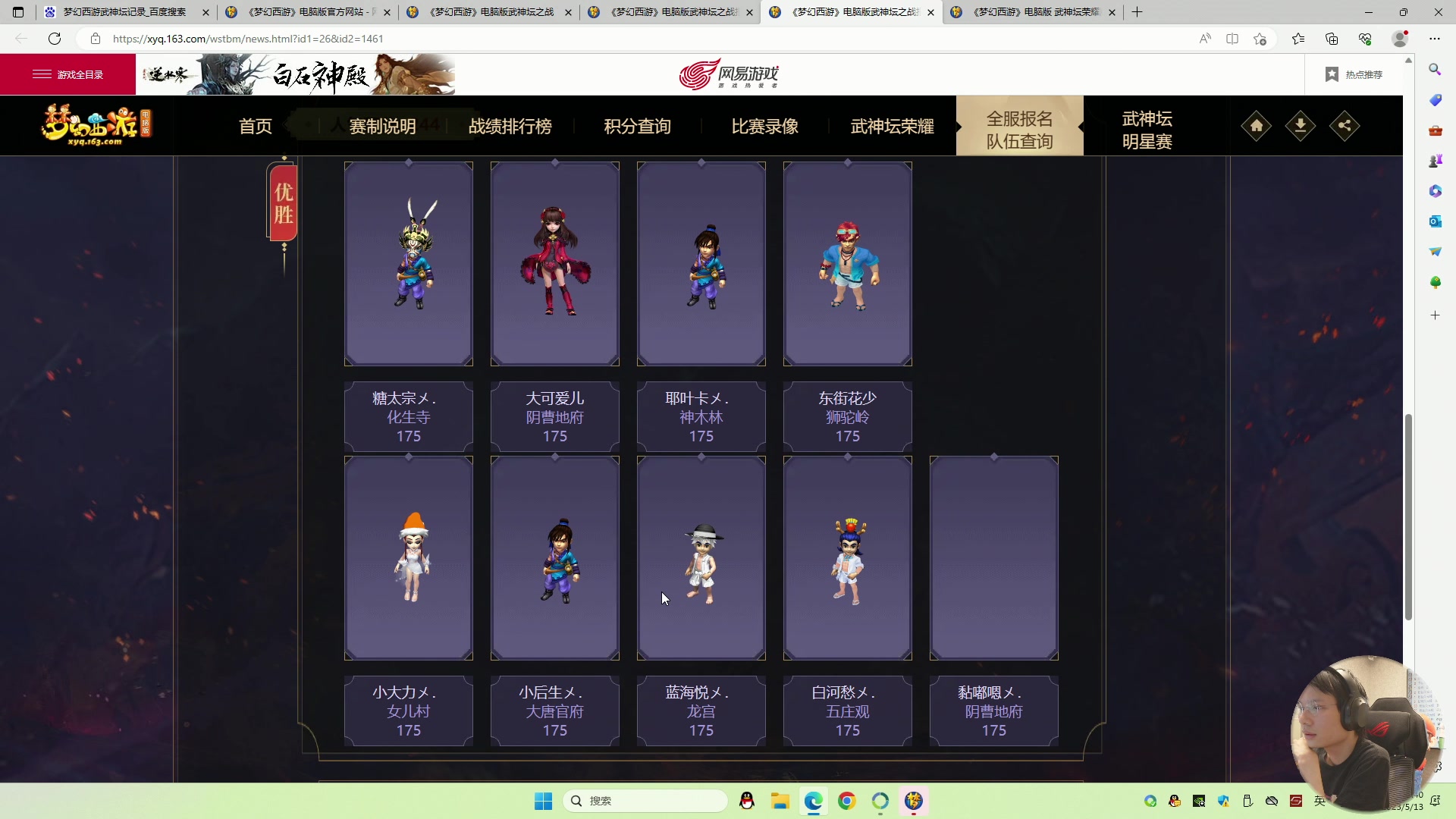Open QQ penguin from the taskbar
The image size is (1456, 819).
tap(747, 801)
